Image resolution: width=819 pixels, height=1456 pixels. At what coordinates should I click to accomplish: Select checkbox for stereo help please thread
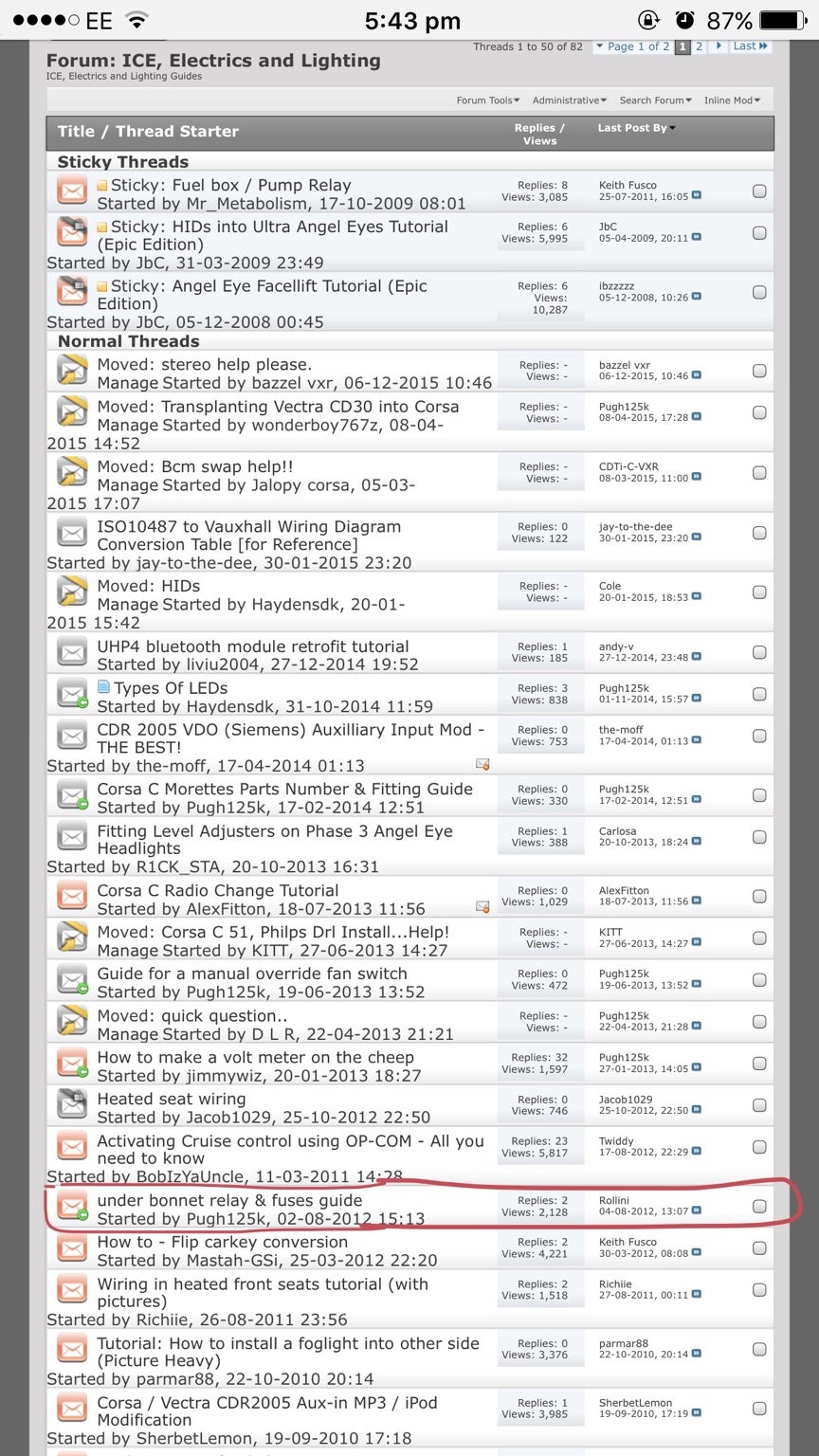(x=759, y=372)
